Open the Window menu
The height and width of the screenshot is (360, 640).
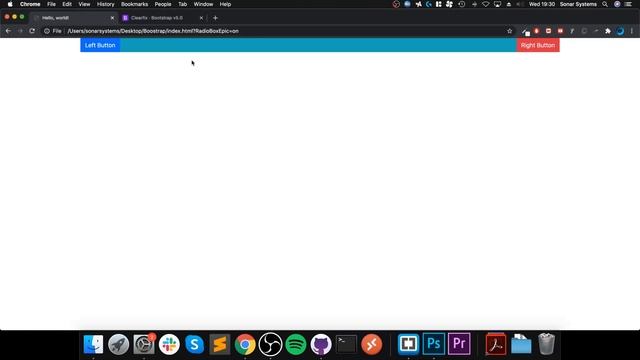[x=203, y=4]
